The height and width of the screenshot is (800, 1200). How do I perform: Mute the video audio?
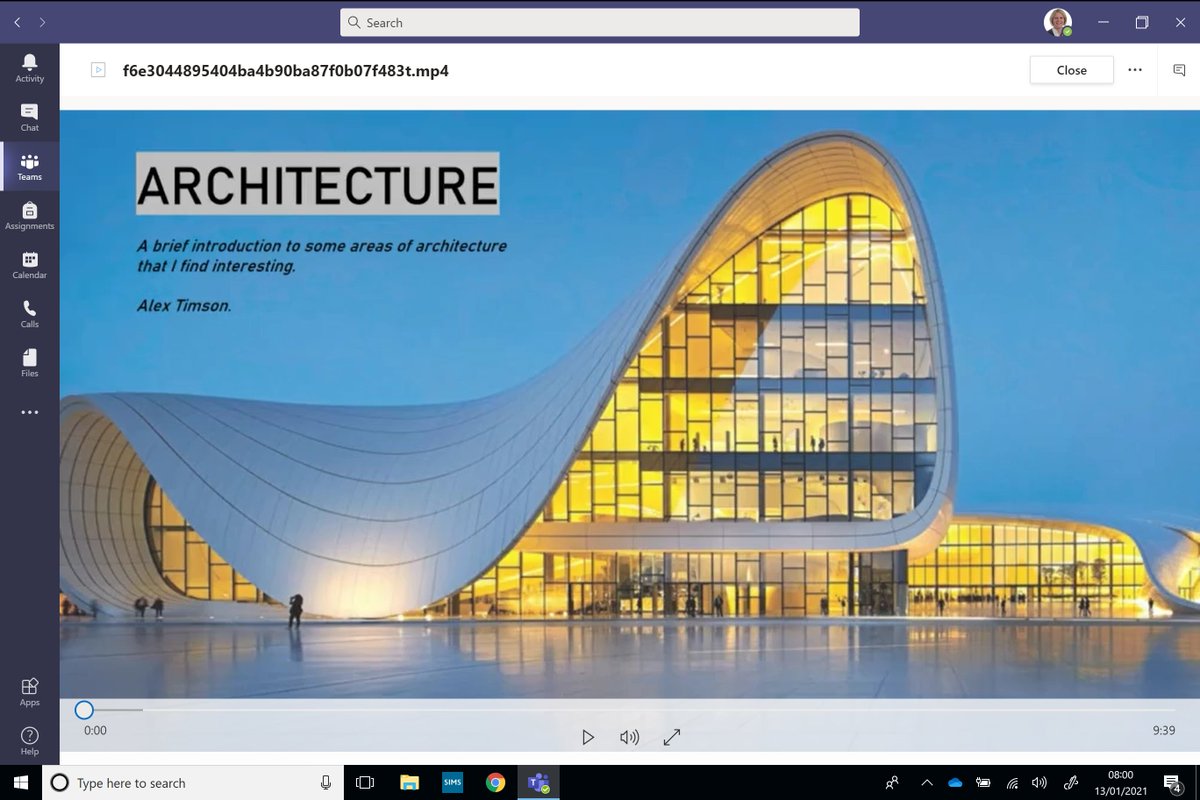click(629, 737)
